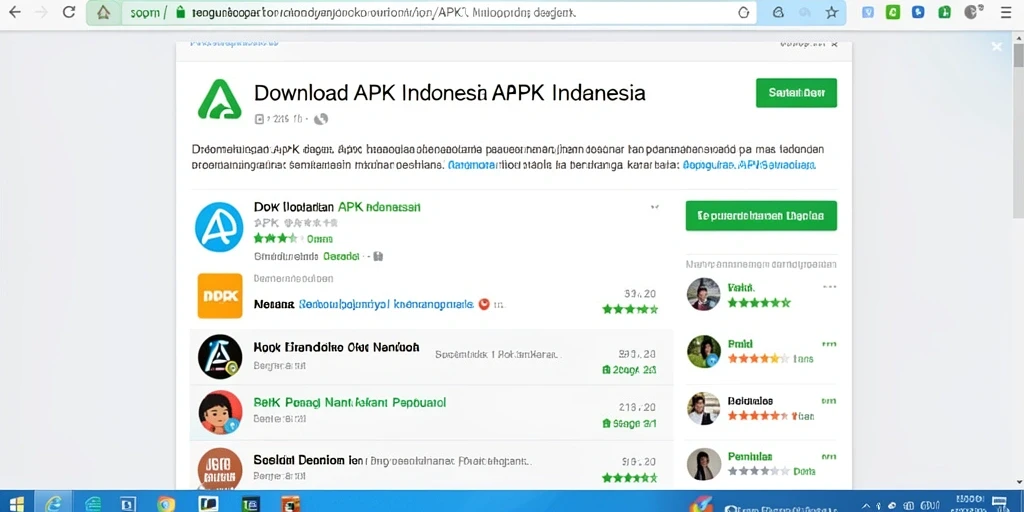This screenshot has width=1024, height=512.
Task: Close the overlay with the white X
Action: coord(997,46)
